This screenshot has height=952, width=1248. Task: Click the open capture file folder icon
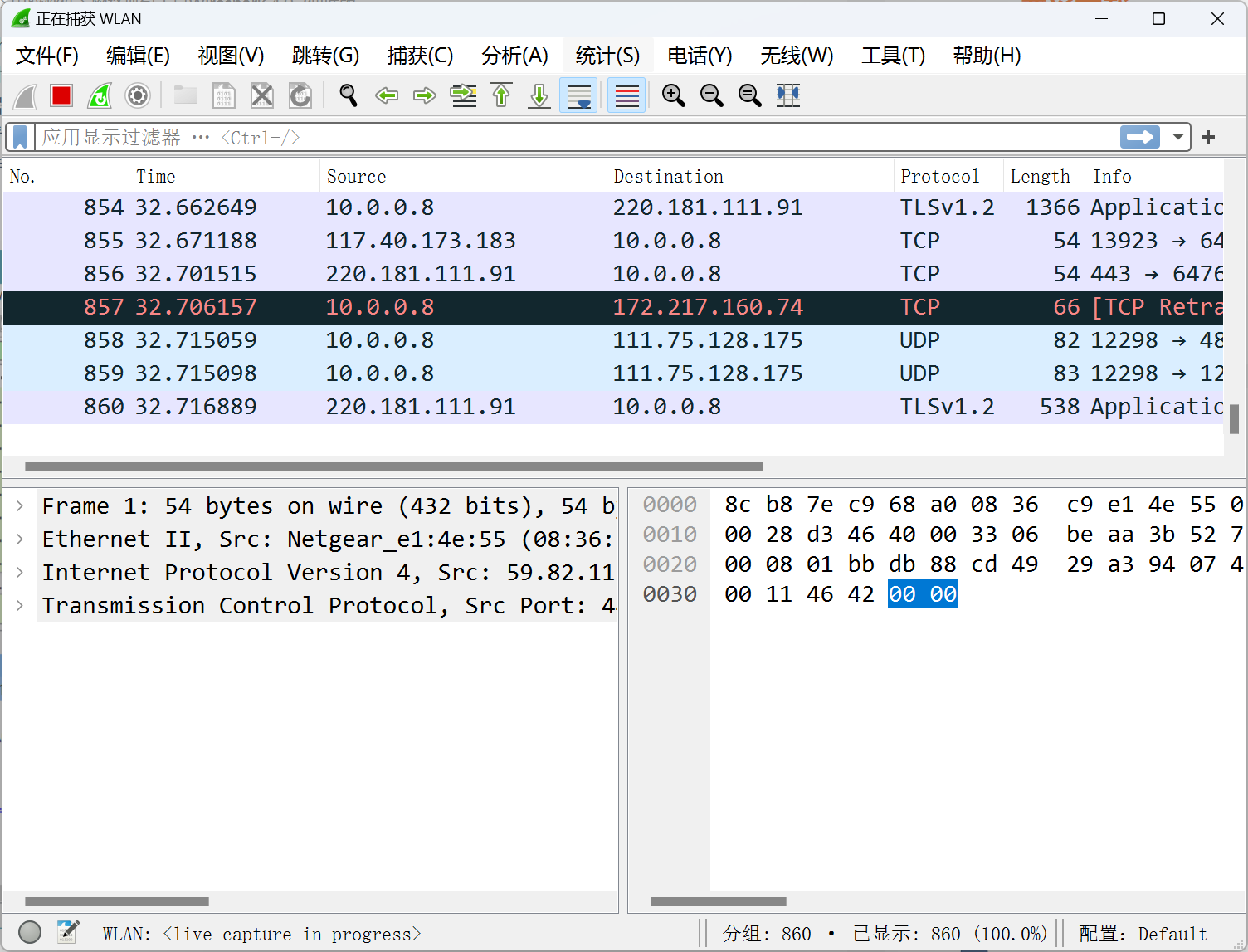(x=185, y=95)
